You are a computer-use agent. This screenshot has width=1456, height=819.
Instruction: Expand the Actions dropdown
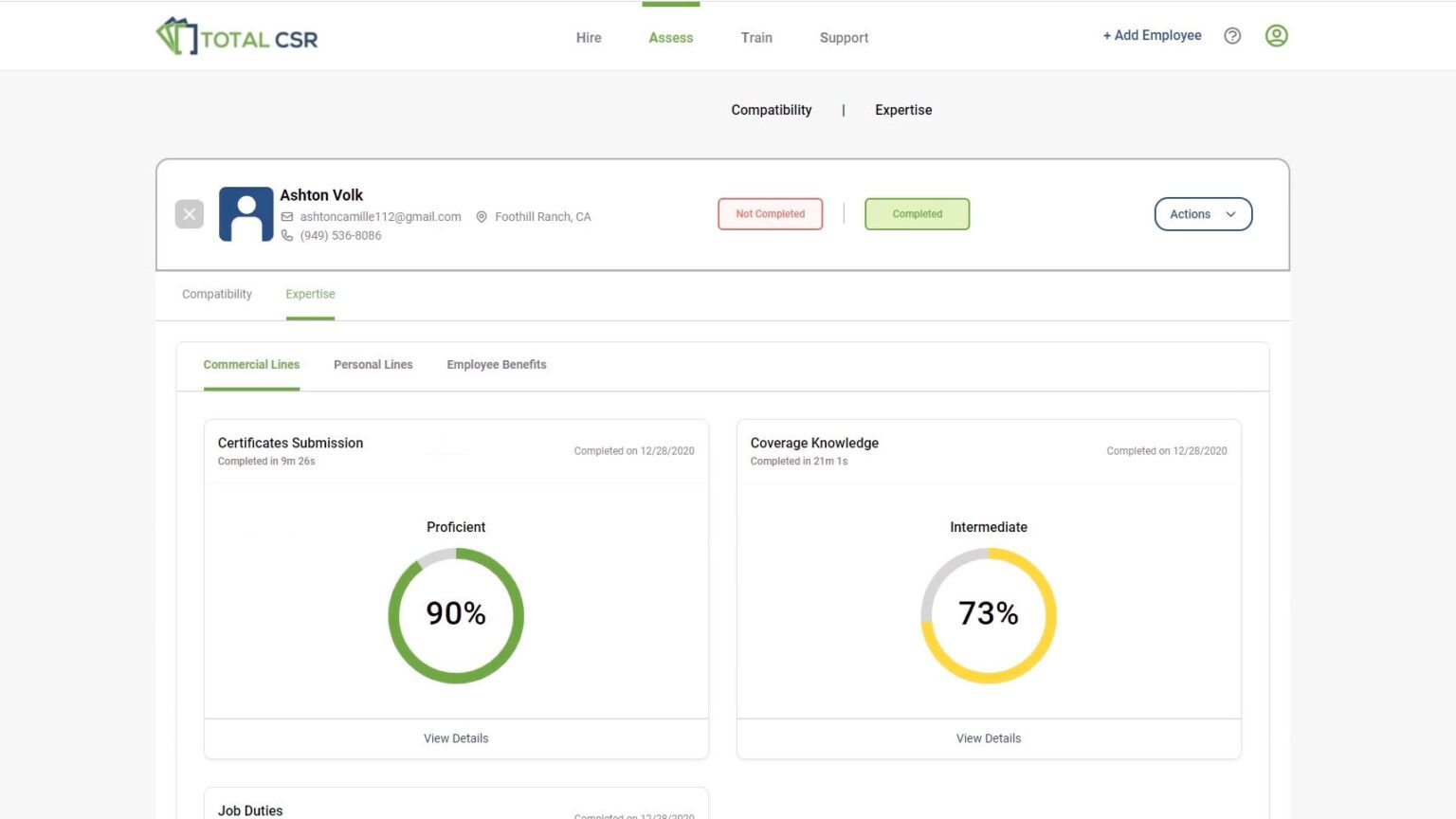click(1203, 214)
